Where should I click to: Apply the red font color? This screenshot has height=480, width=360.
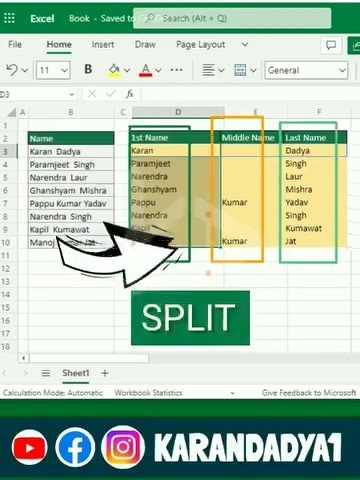[145, 70]
